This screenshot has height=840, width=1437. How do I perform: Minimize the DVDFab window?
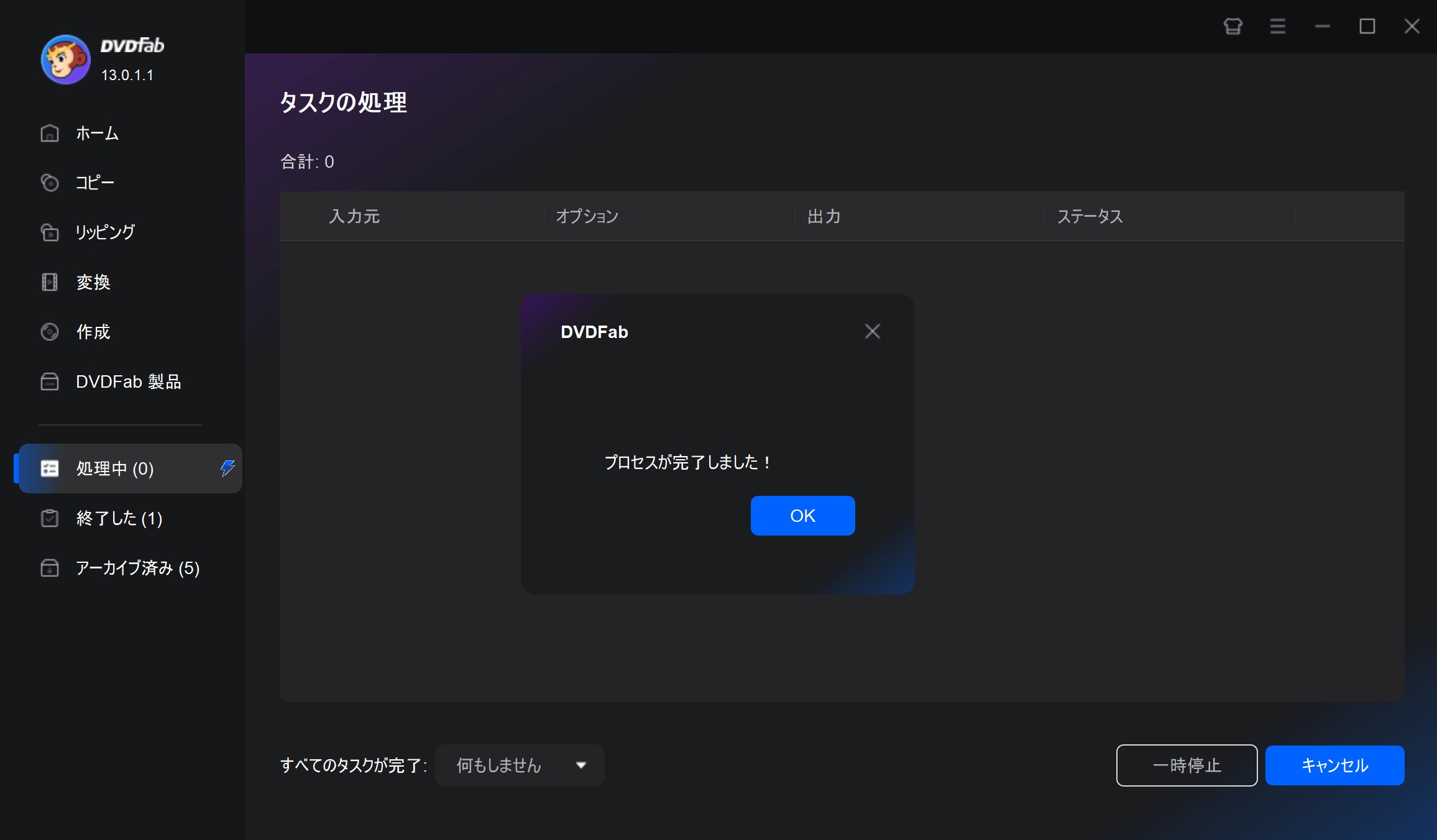1323,26
